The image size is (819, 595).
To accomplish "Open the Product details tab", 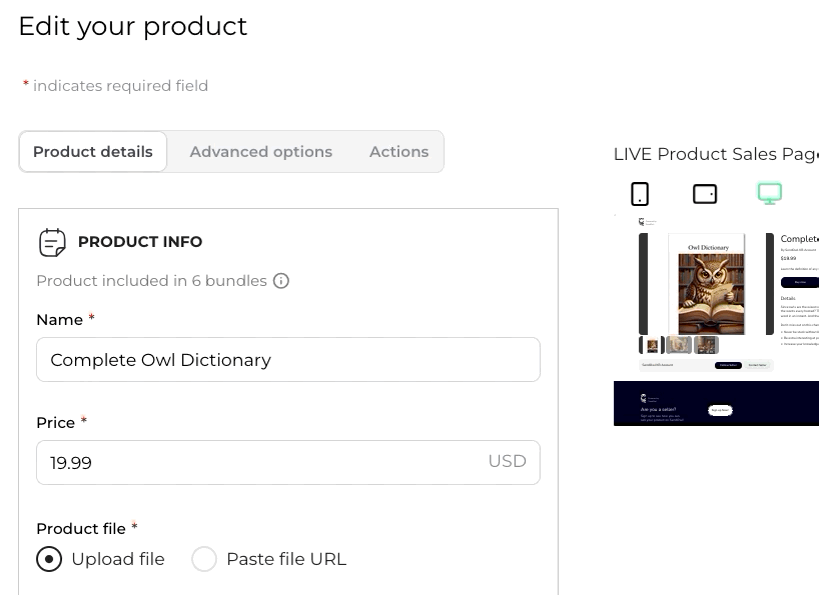I will click(x=93, y=152).
